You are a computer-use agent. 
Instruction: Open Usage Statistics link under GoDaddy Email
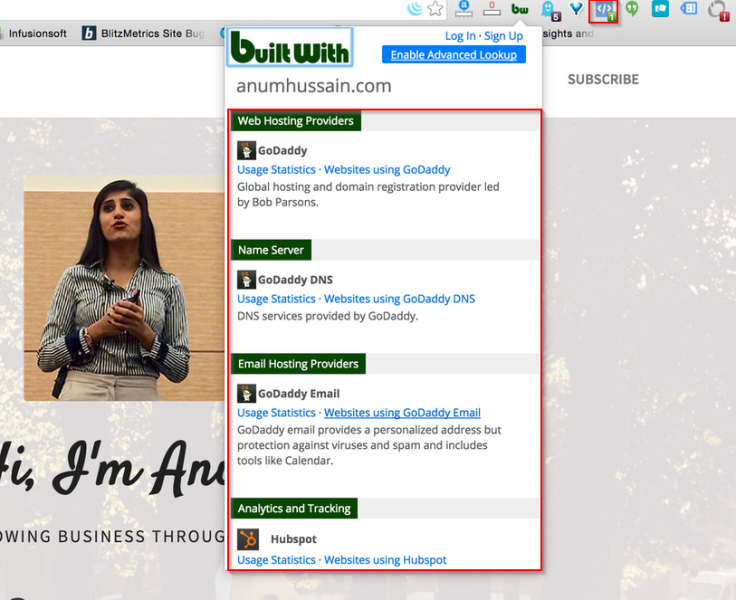coord(276,413)
